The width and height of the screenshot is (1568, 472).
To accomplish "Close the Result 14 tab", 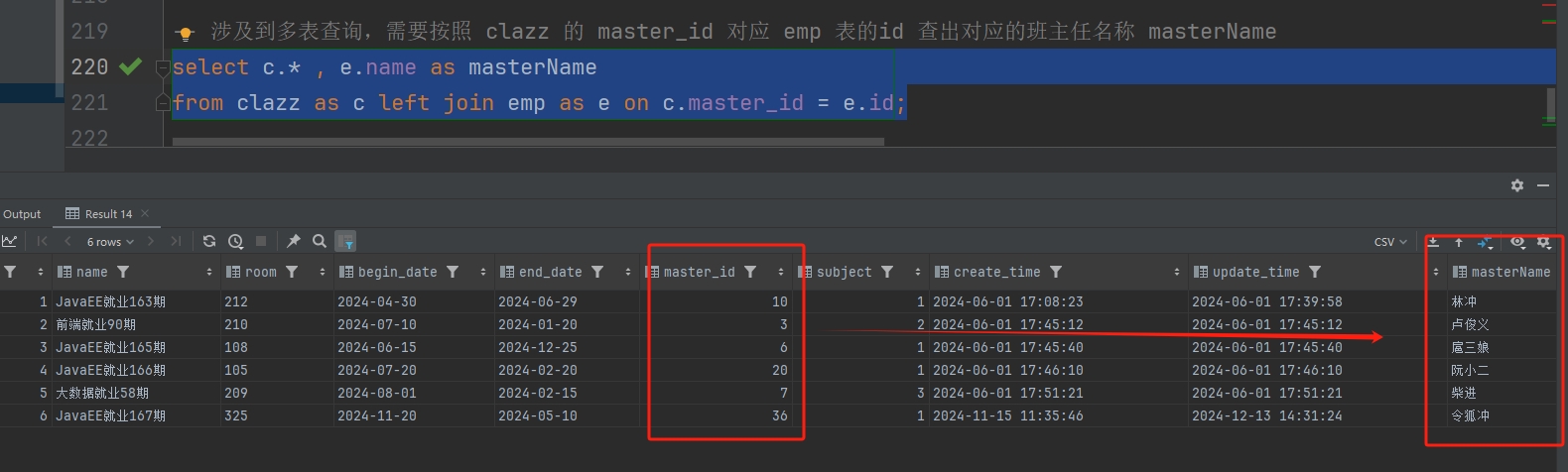I will pyautogui.click(x=145, y=213).
